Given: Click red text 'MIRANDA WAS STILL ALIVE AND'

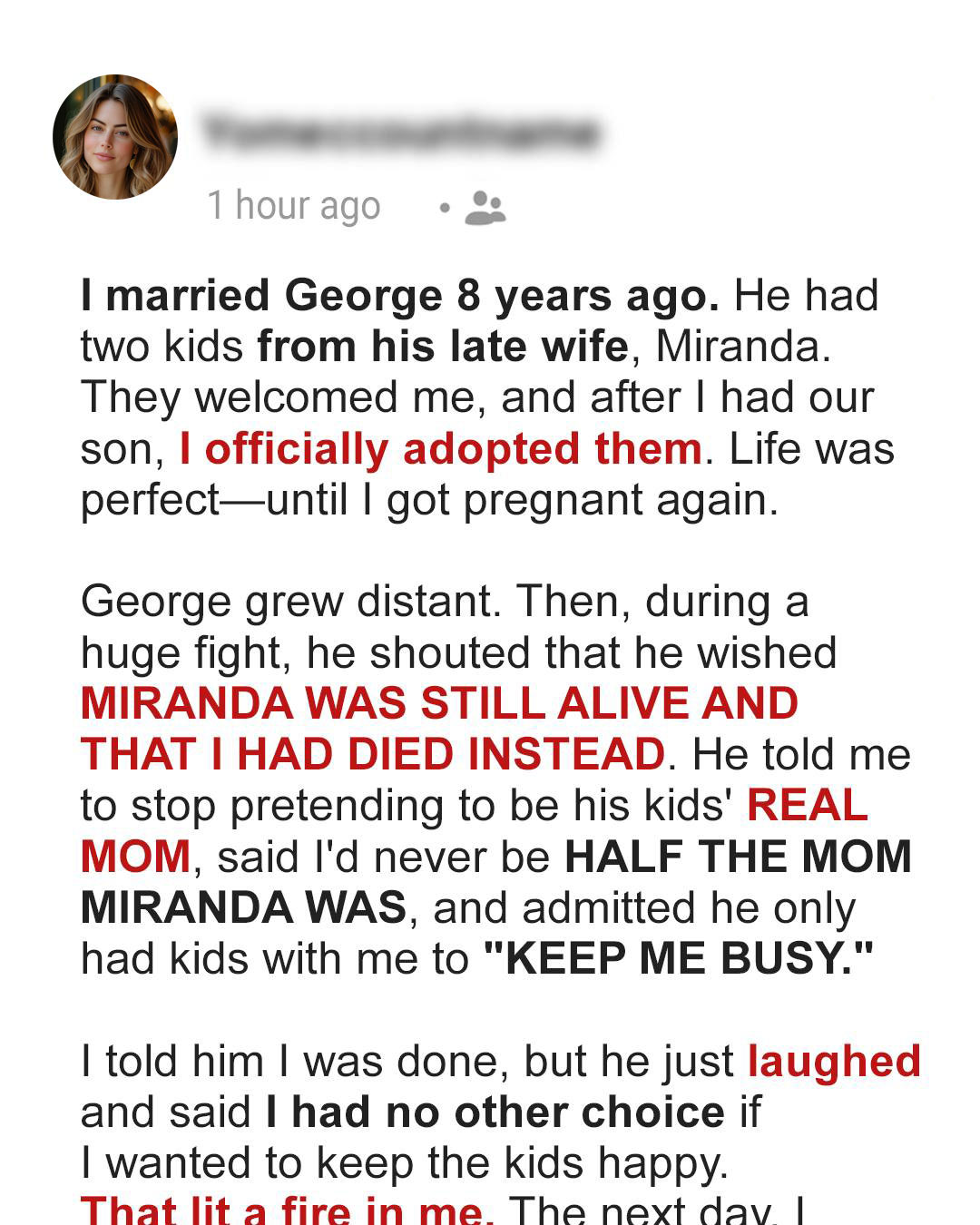Looking at the screenshot, I should point(440,703).
